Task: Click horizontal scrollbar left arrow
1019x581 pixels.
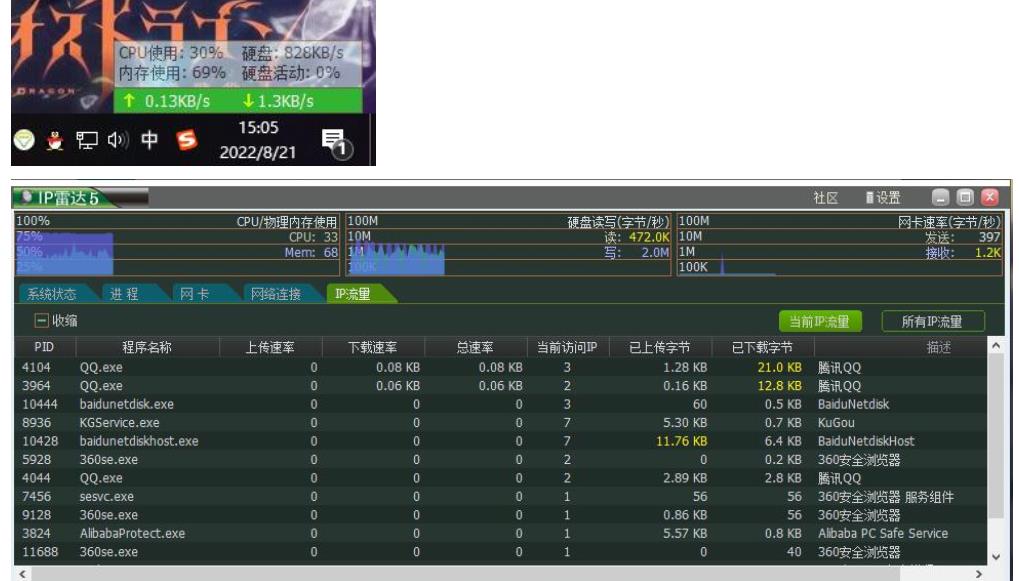Action: (x=23, y=574)
